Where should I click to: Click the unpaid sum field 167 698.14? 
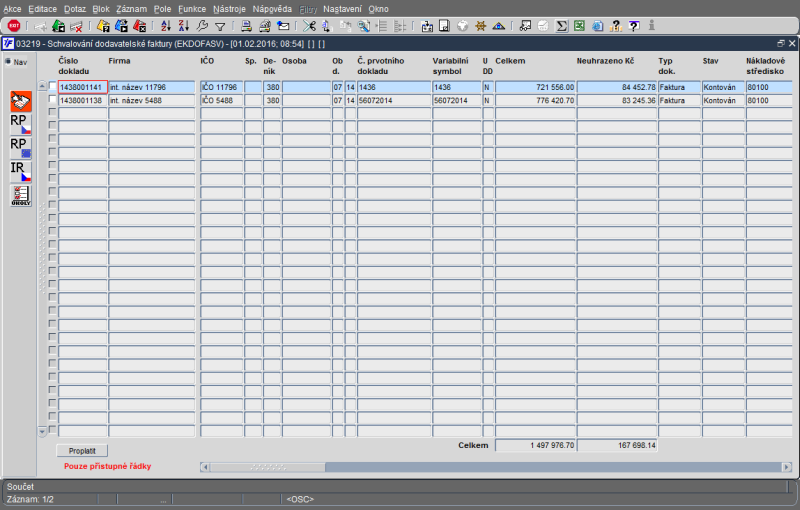617,445
